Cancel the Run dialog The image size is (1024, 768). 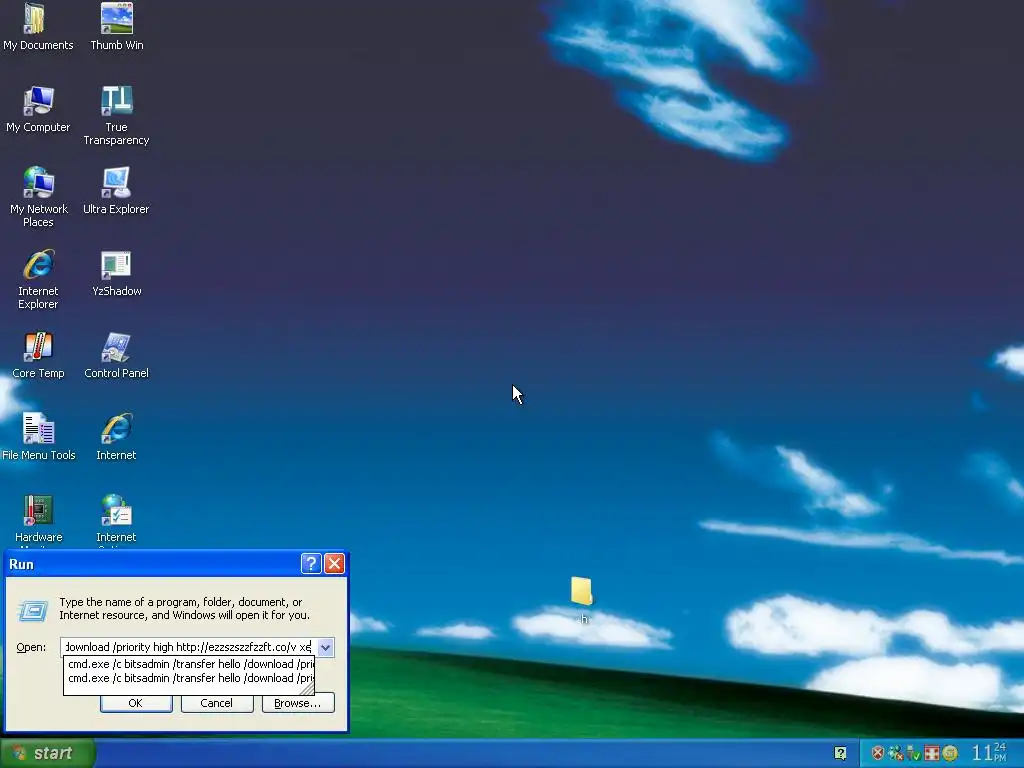(x=217, y=703)
